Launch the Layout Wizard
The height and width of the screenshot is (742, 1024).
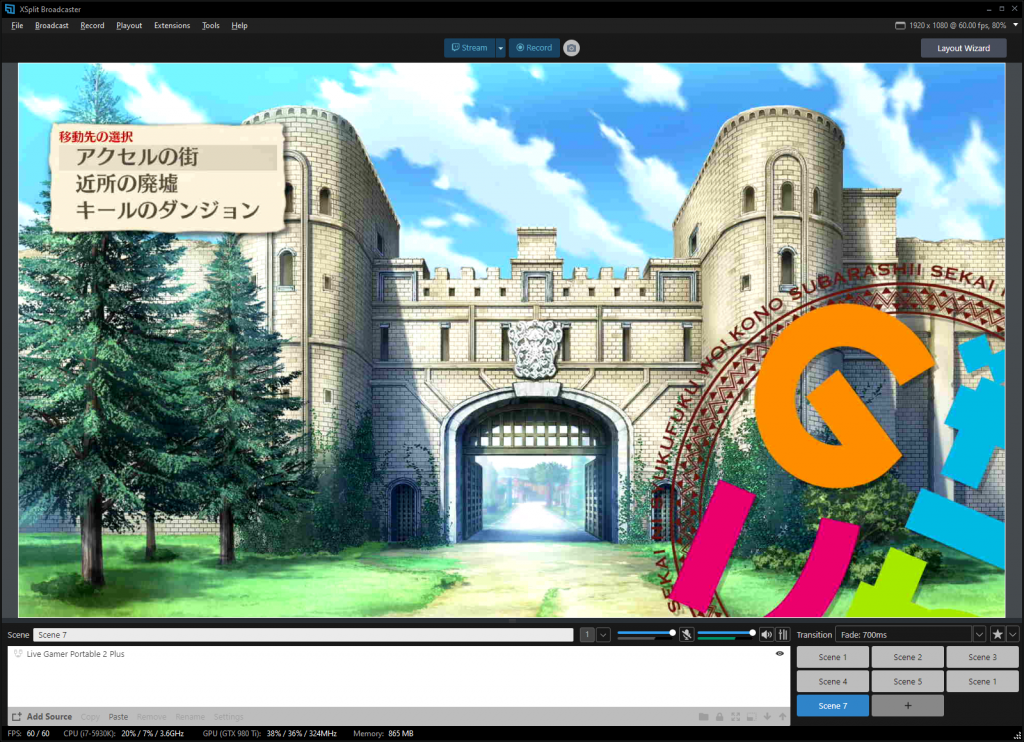point(963,48)
